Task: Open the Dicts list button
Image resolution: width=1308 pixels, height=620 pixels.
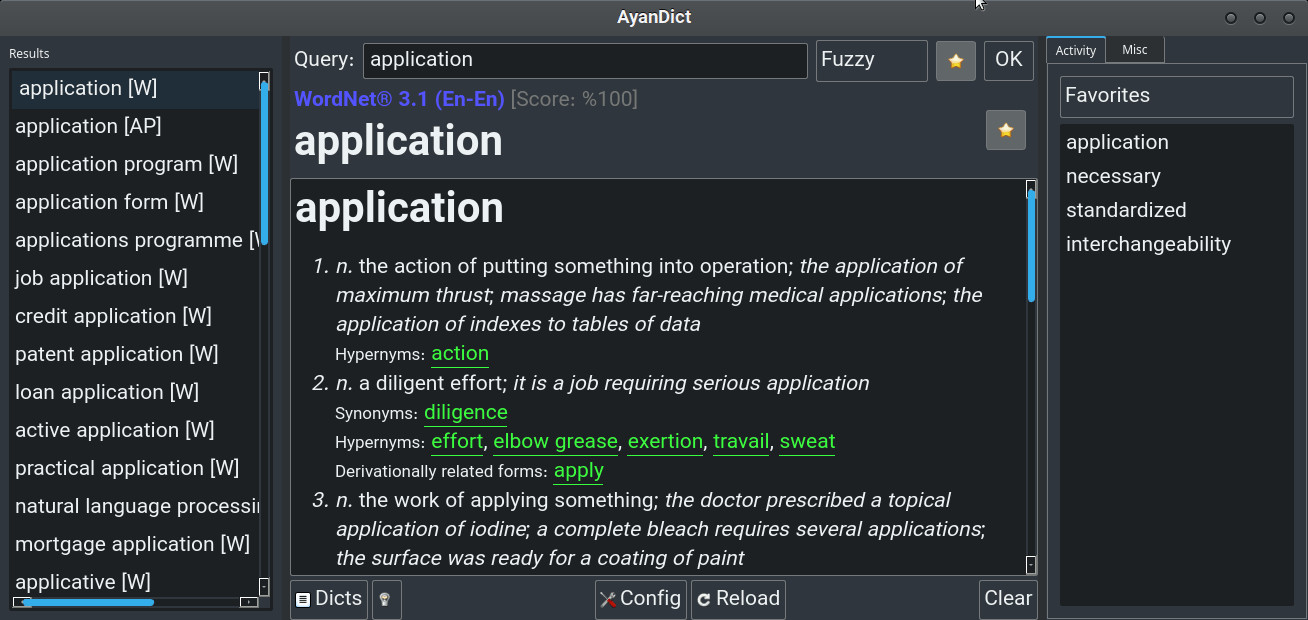Action: coord(329,599)
